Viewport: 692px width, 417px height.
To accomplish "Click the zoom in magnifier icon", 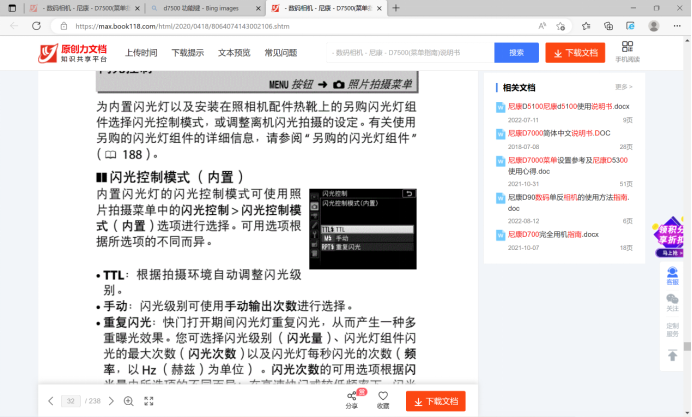I will point(128,401).
